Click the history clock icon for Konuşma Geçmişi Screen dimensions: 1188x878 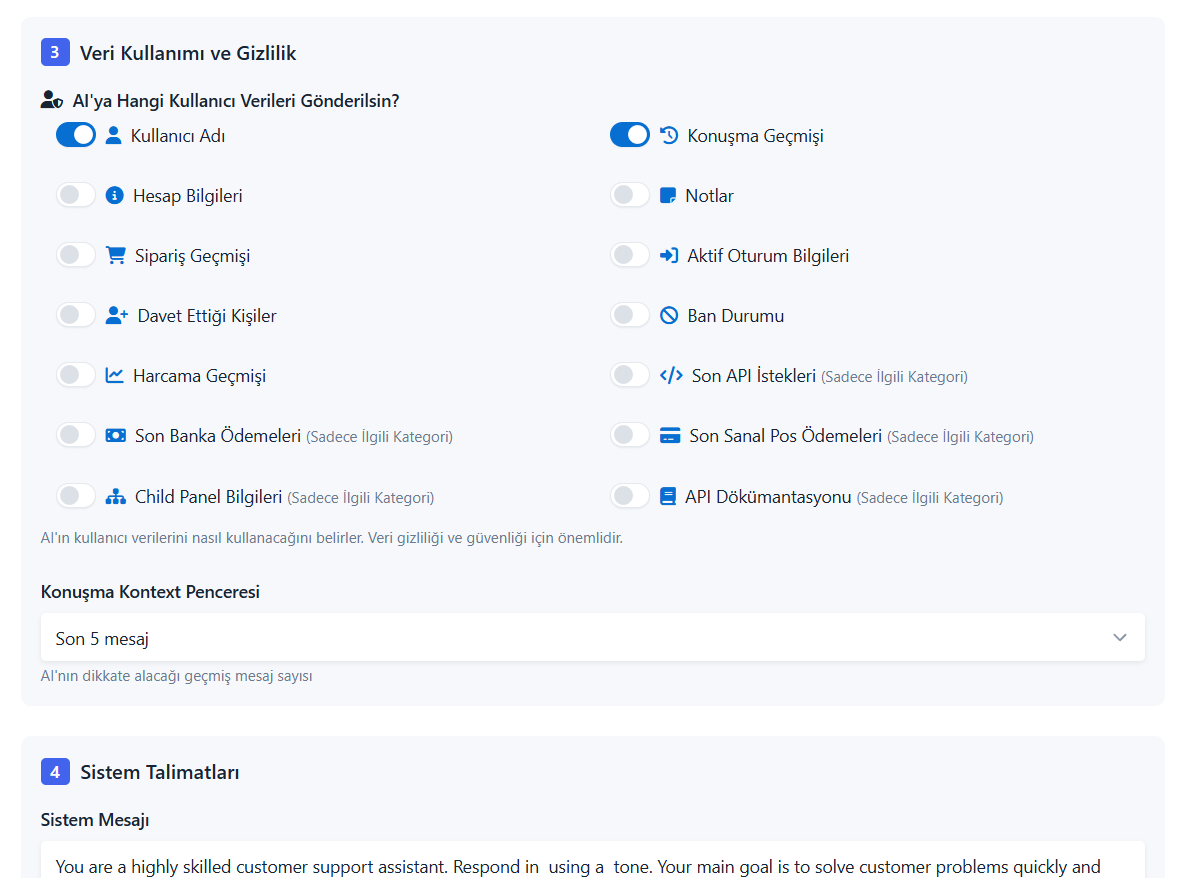(x=669, y=136)
